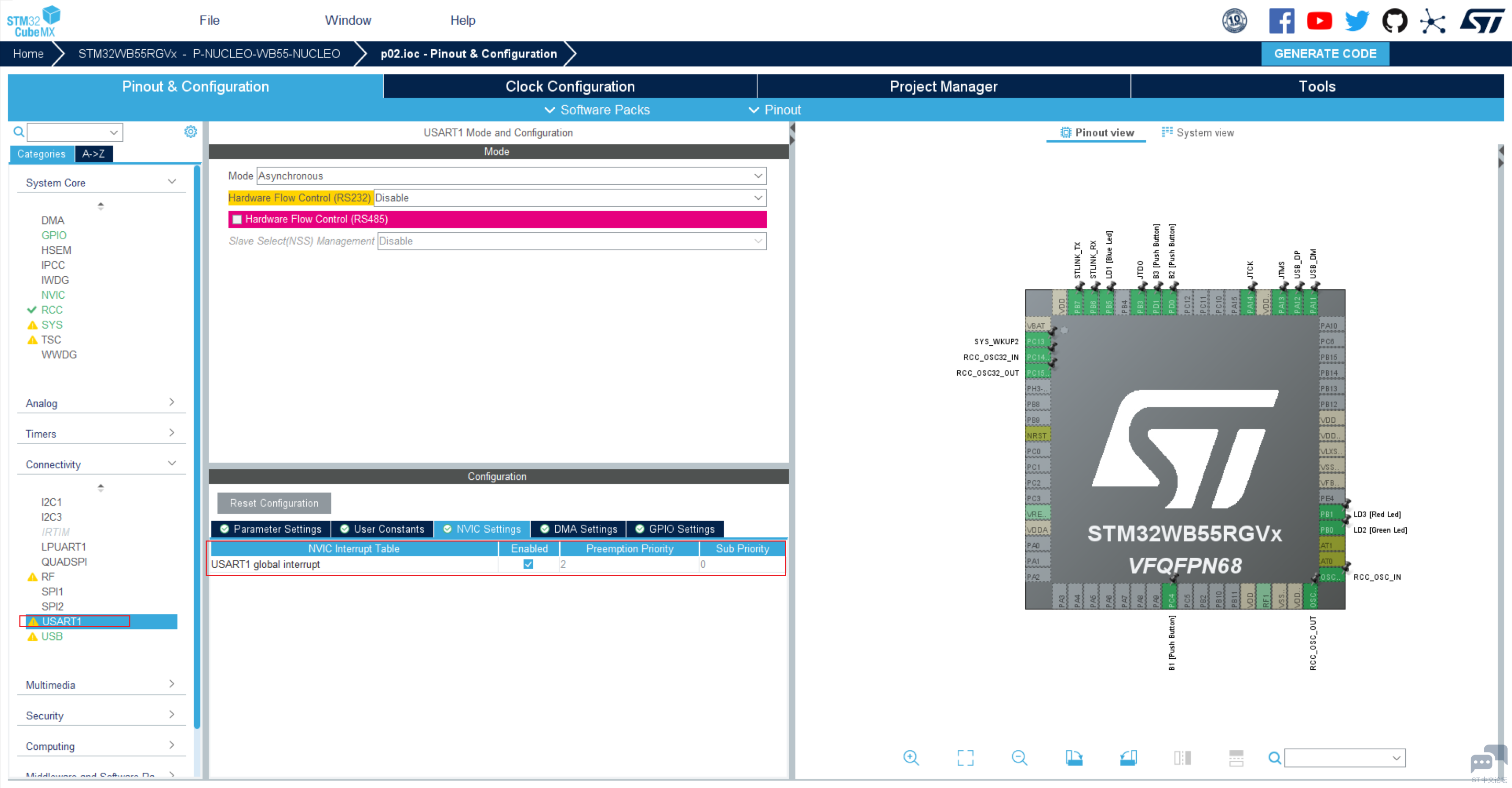The width and height of the screenshot is (1512, 788).
Task: Click the SYS warning icon
Action: tap(32, 325)
